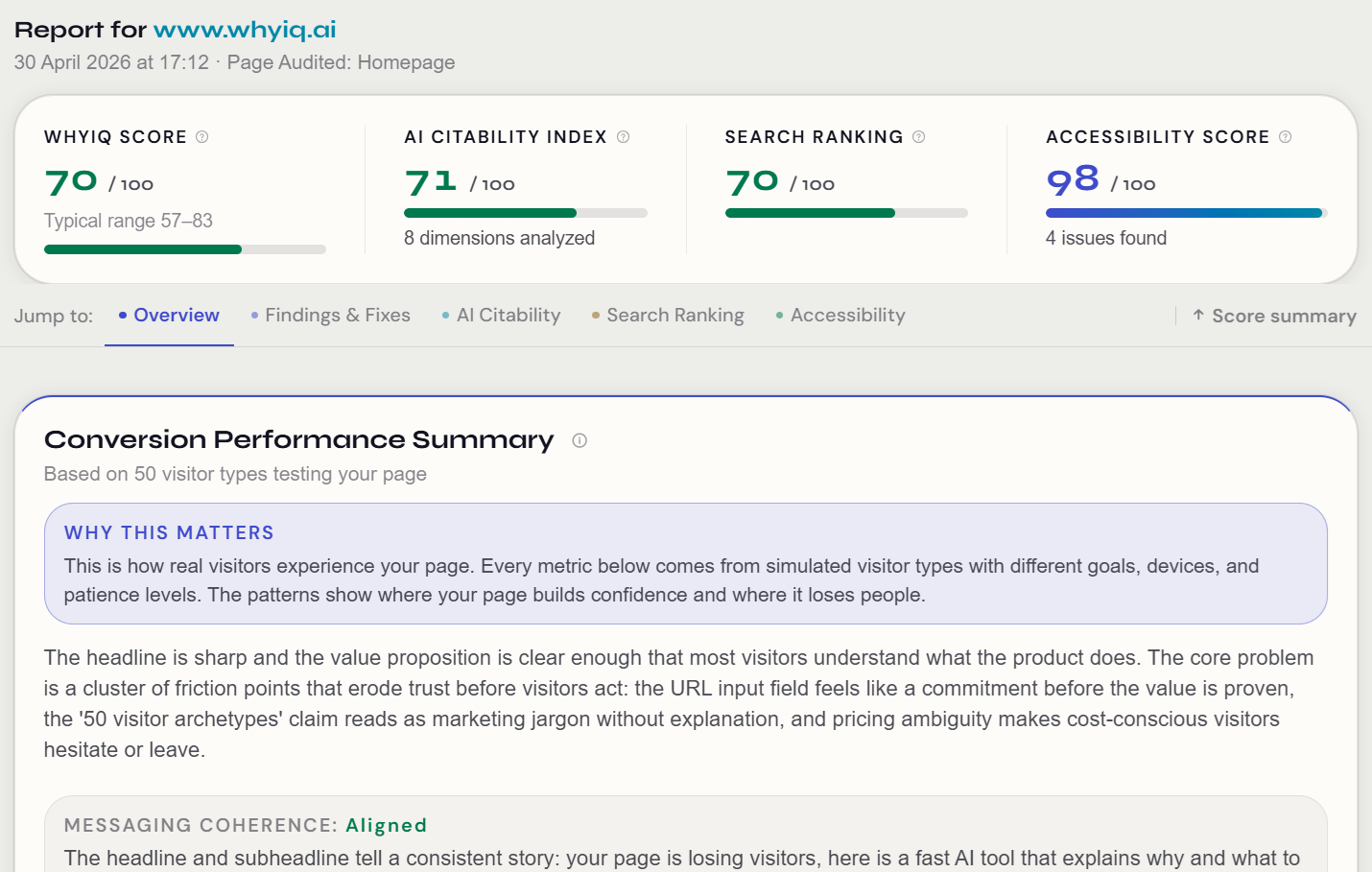Open the www.whyiq.ai report link

(245, 30)
